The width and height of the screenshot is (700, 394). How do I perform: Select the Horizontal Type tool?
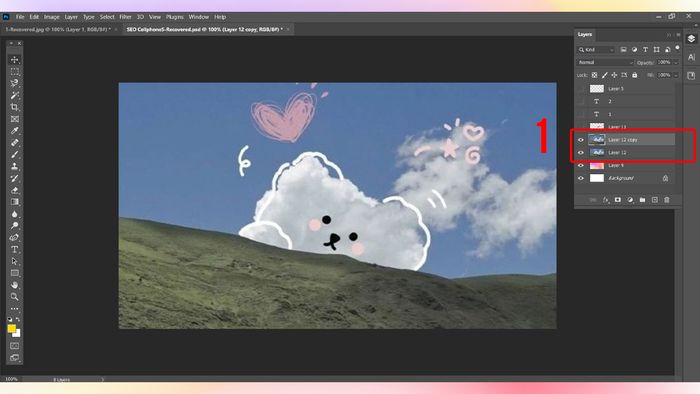[x=15, y=249]
